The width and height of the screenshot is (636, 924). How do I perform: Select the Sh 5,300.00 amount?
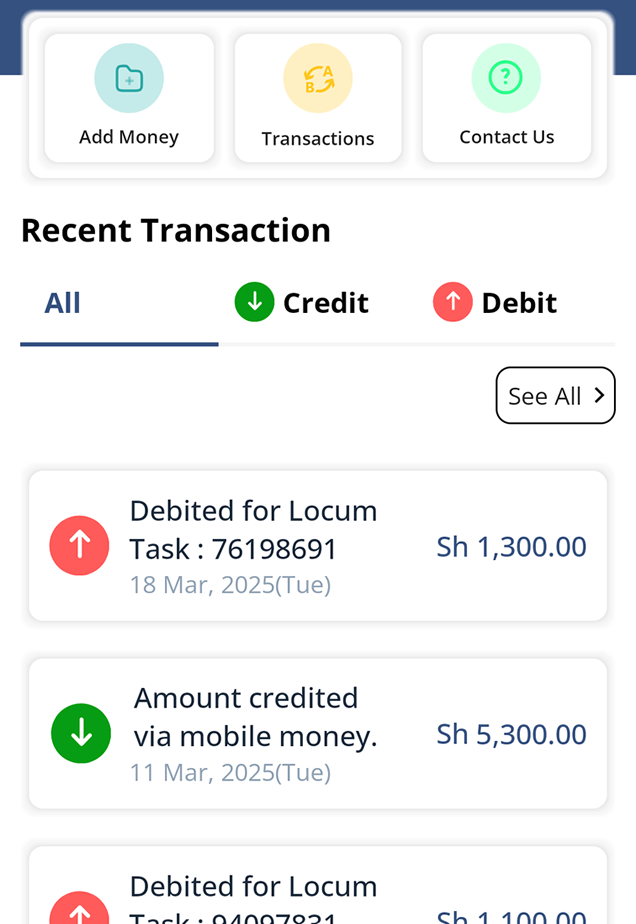coord(512,734)
